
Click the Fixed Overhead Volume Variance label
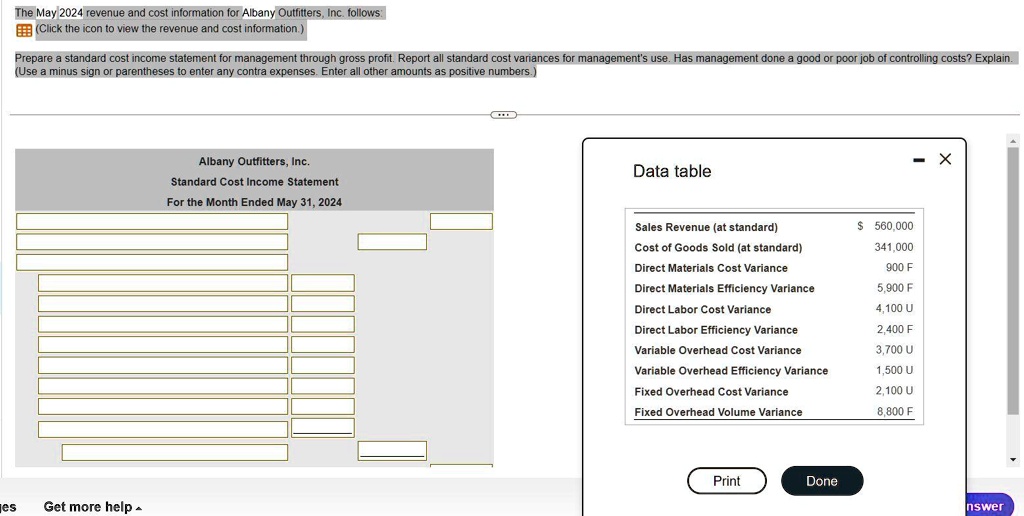point(718,412)
